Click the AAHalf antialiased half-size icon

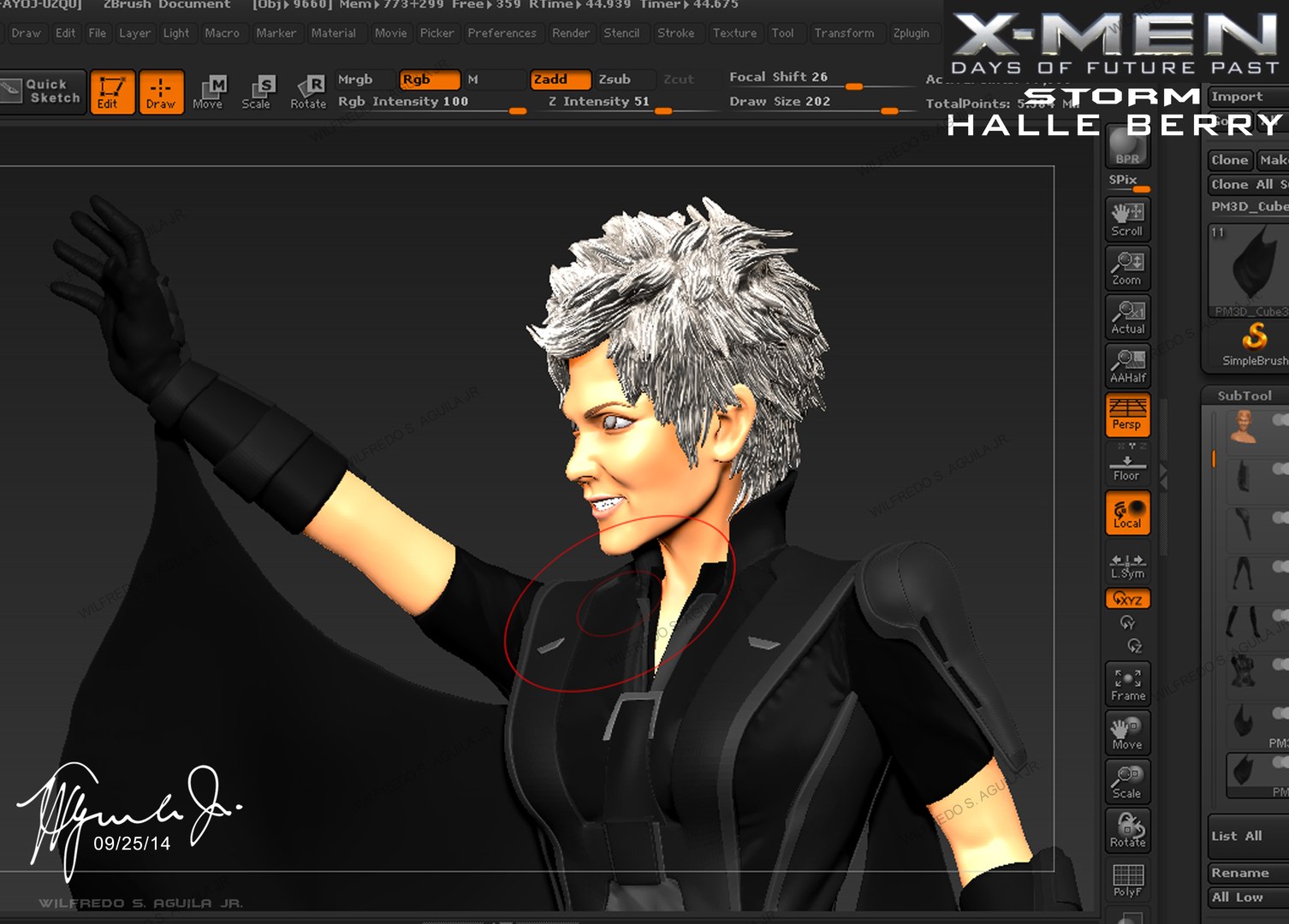[1127, 365]
